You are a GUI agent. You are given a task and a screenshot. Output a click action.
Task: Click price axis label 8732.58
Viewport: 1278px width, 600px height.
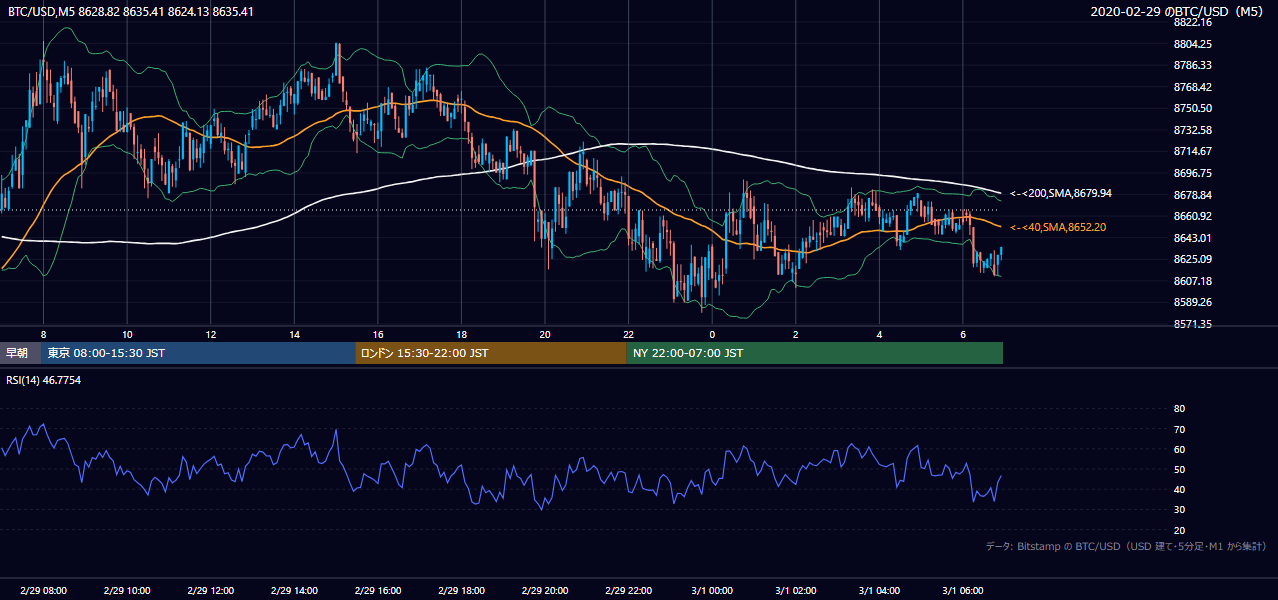(x=1193, y=130)
